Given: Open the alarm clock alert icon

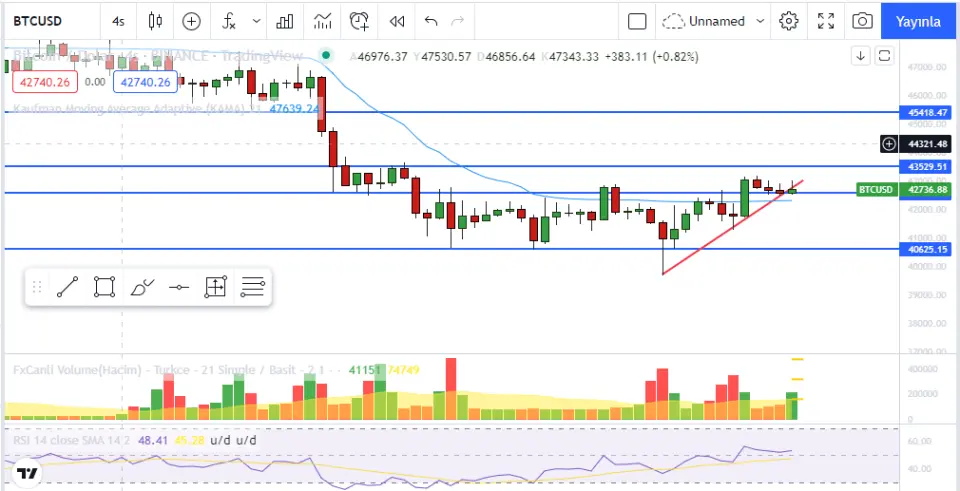Looking at the screenshot, I should (359, 21).
